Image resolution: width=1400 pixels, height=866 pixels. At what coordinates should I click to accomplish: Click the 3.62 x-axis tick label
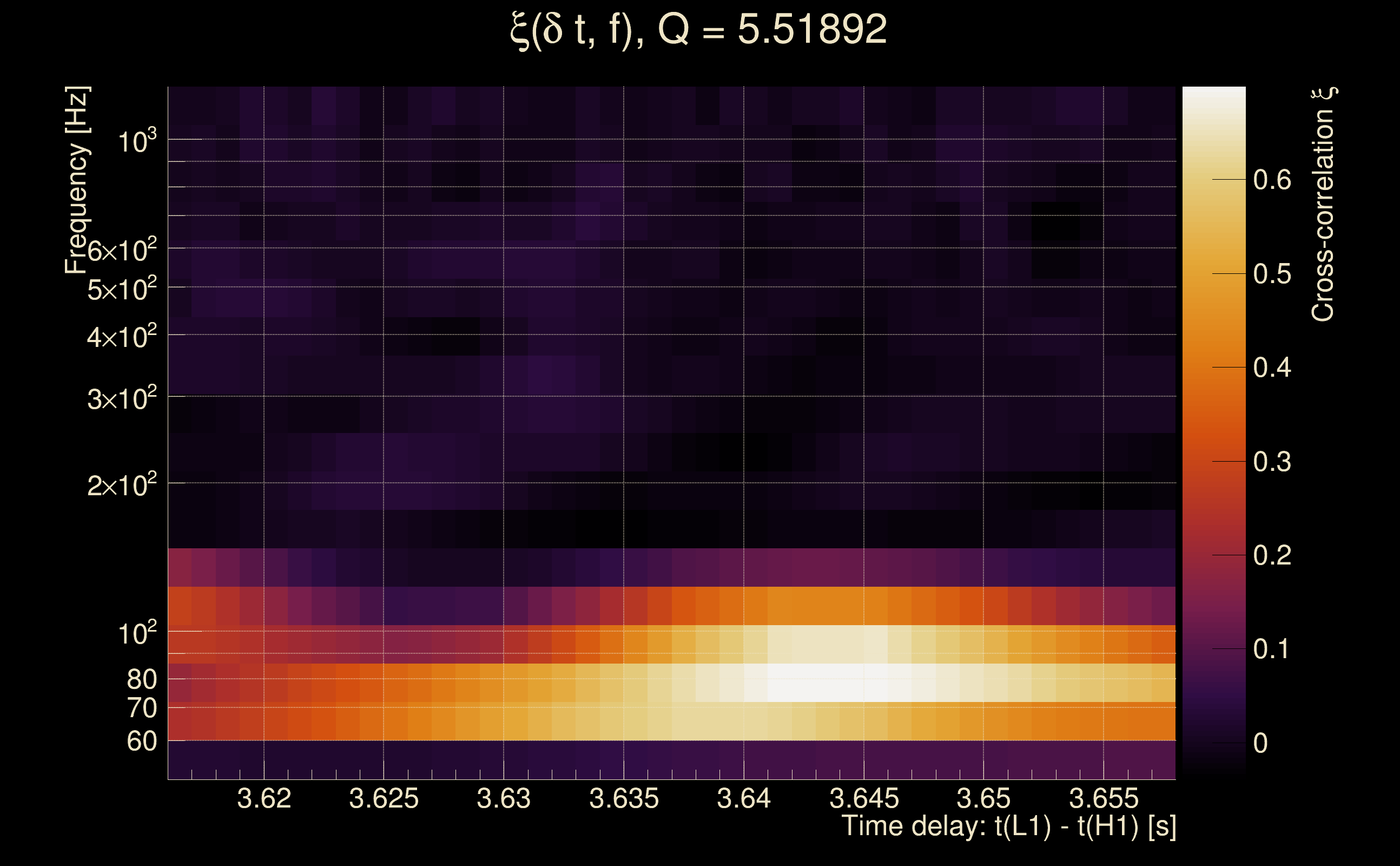click(264, 798)
